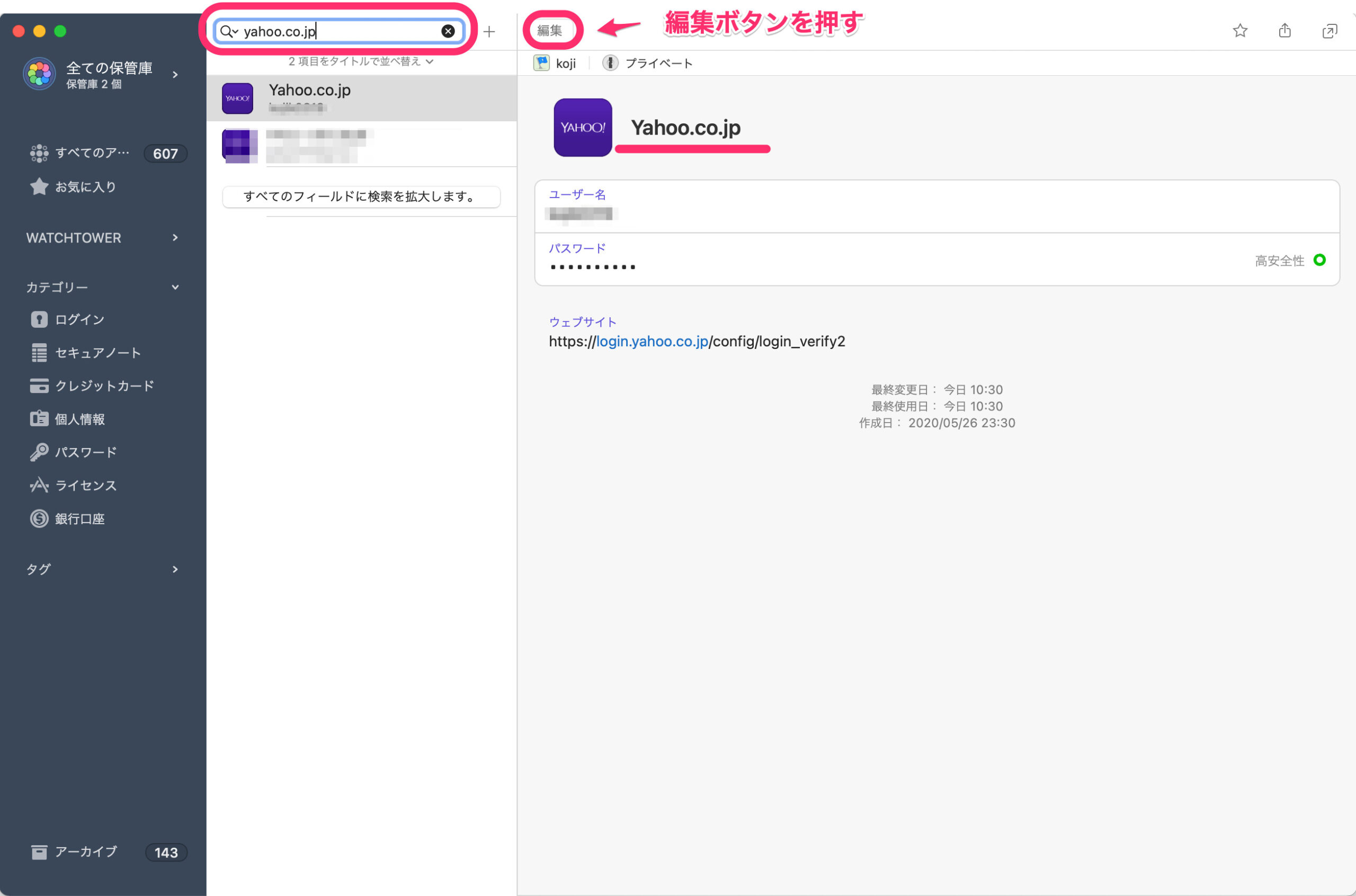Click the 最終使用日 timestamp line
1356x896 pixels.
[x=937, y=406]
